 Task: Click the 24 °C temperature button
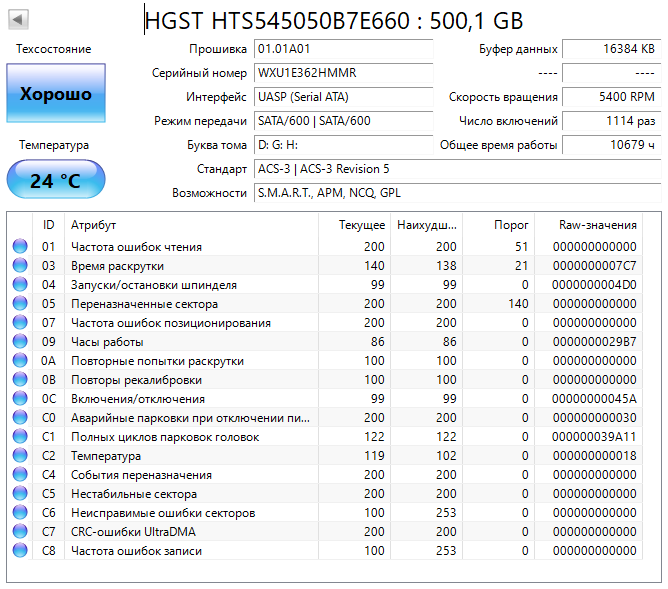pos(56,179)
